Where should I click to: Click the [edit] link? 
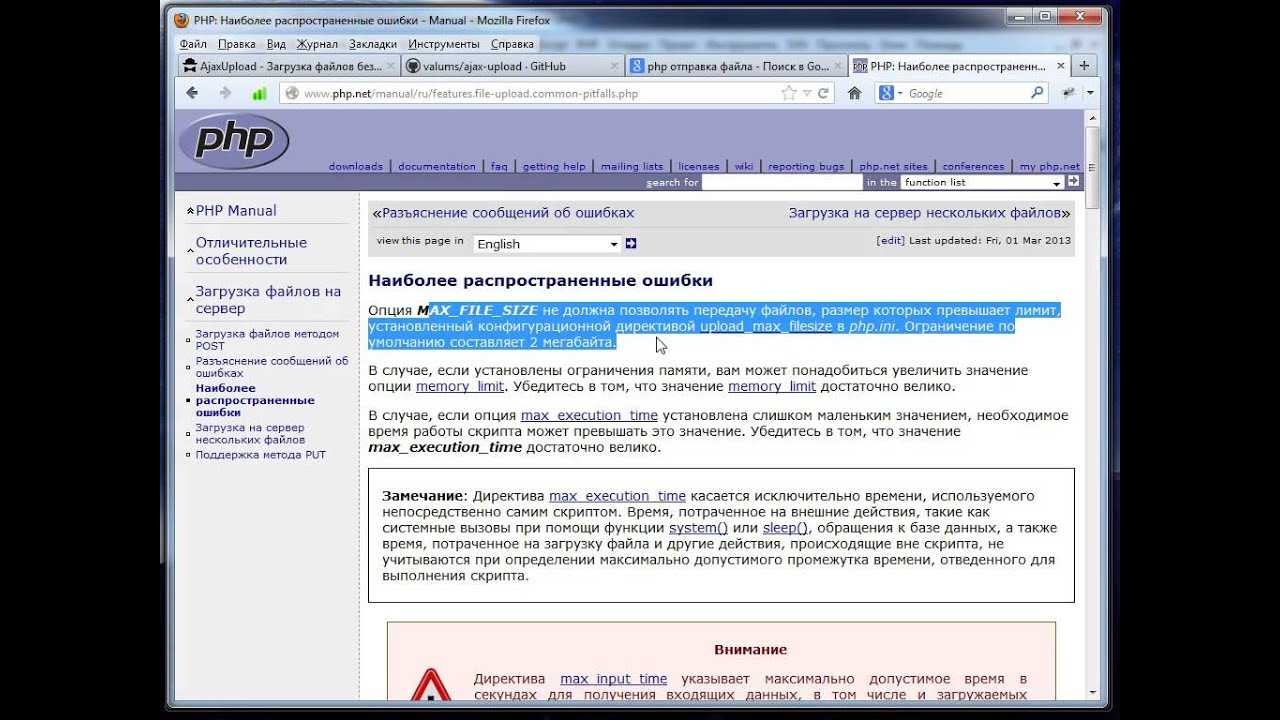(890, 240)
